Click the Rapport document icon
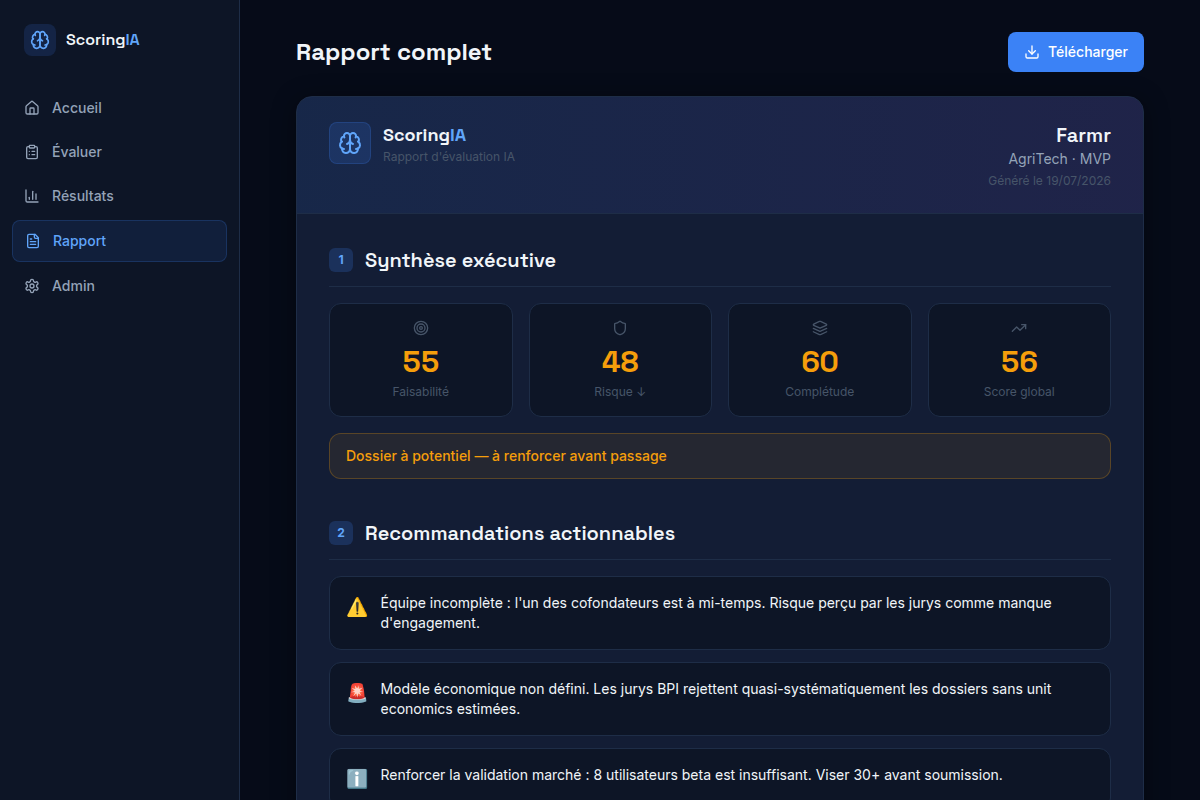 33,241
